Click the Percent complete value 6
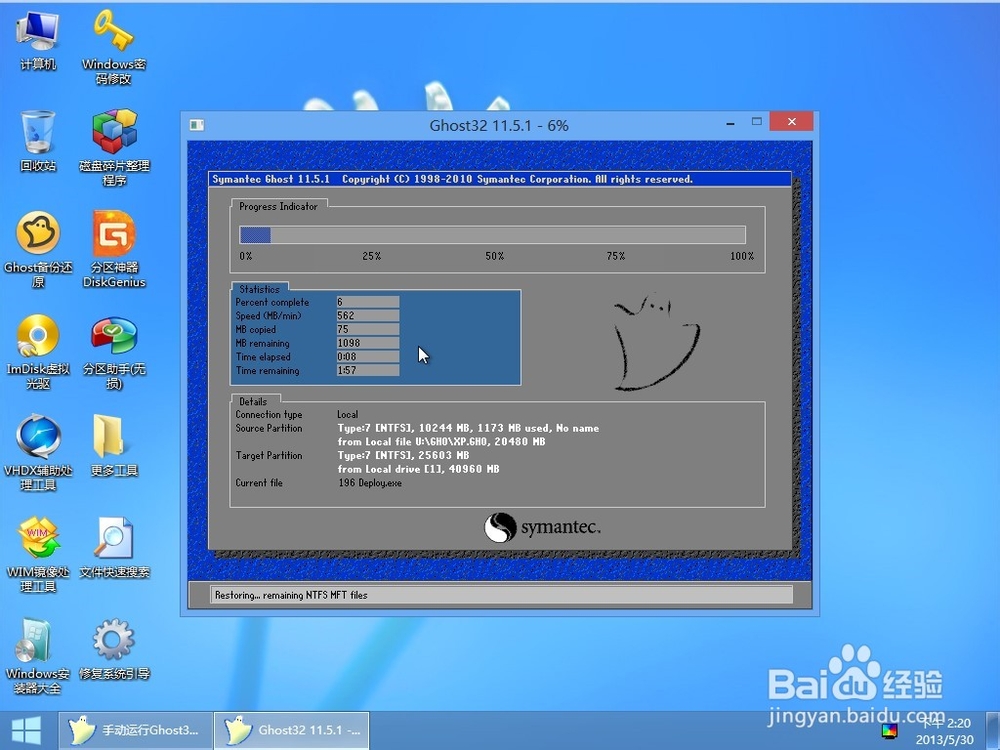 (368, 302)
